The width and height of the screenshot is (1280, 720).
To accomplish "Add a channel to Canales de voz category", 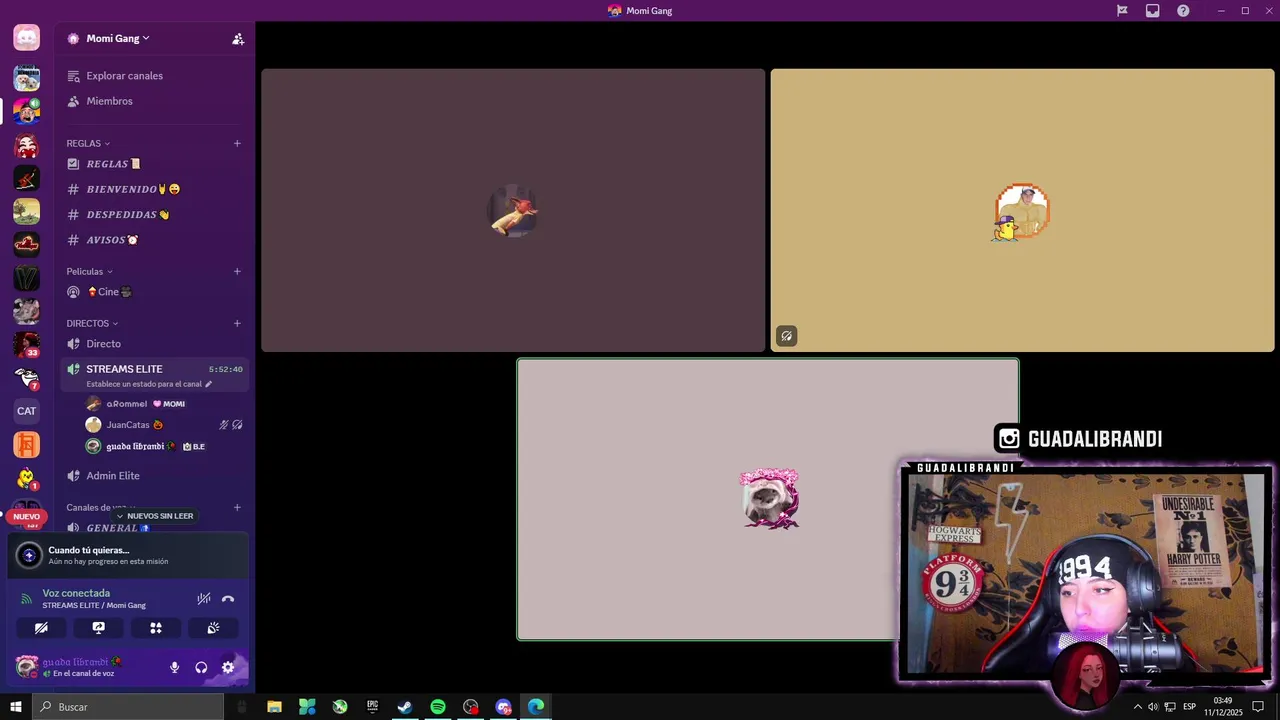I will 237,507.
